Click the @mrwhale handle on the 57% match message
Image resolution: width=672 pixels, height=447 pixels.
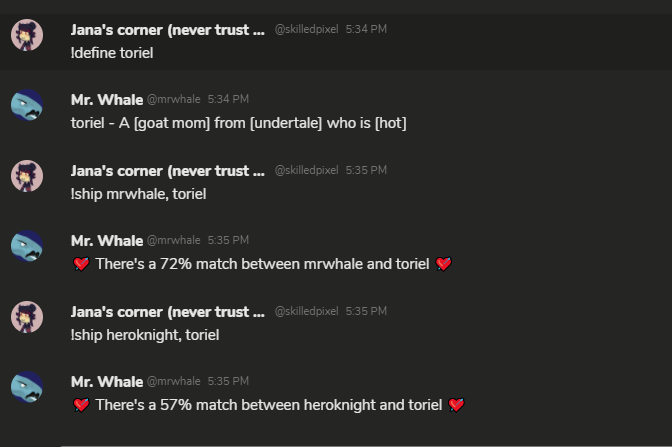coord(174,381)
